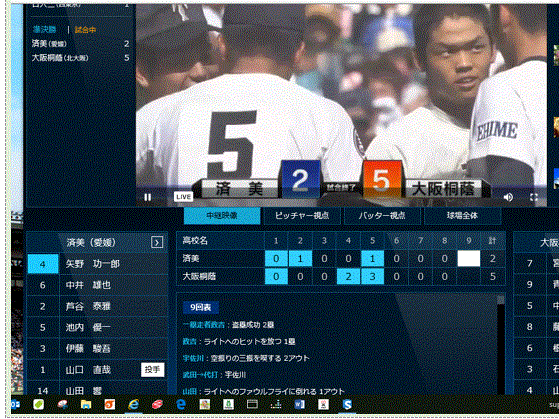Screen dimensions: 559x419
Task: Click highlighted position number 4 cell
Action: tap(43, 264)
